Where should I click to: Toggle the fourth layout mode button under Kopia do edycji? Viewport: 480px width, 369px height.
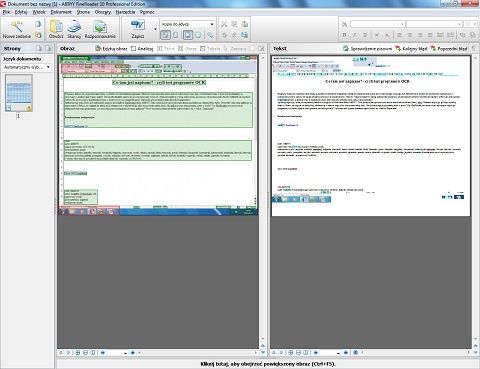click(198, 35)
